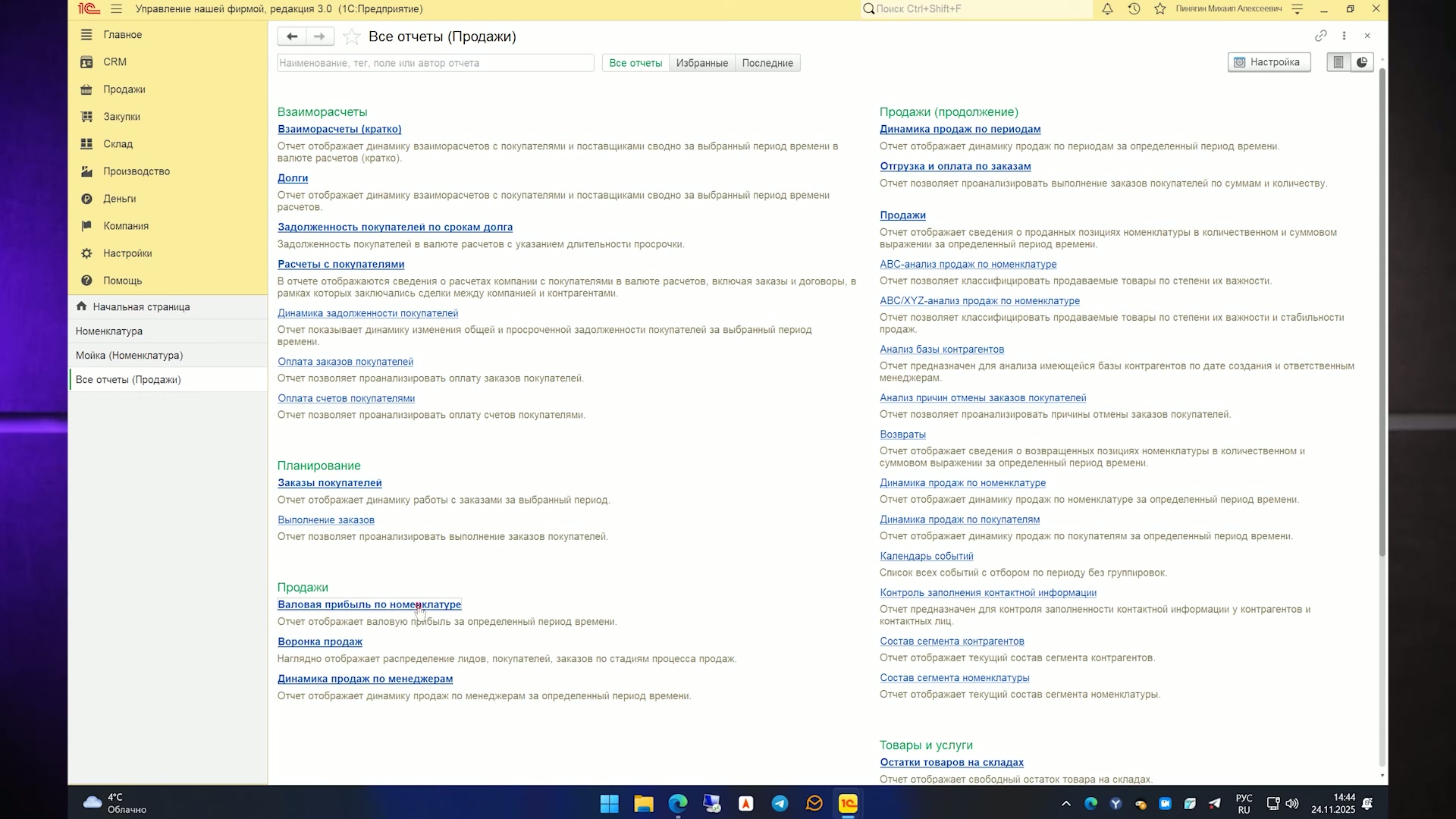
Task: Open the Telegram taskbar icon
Action: pos(780,804)
